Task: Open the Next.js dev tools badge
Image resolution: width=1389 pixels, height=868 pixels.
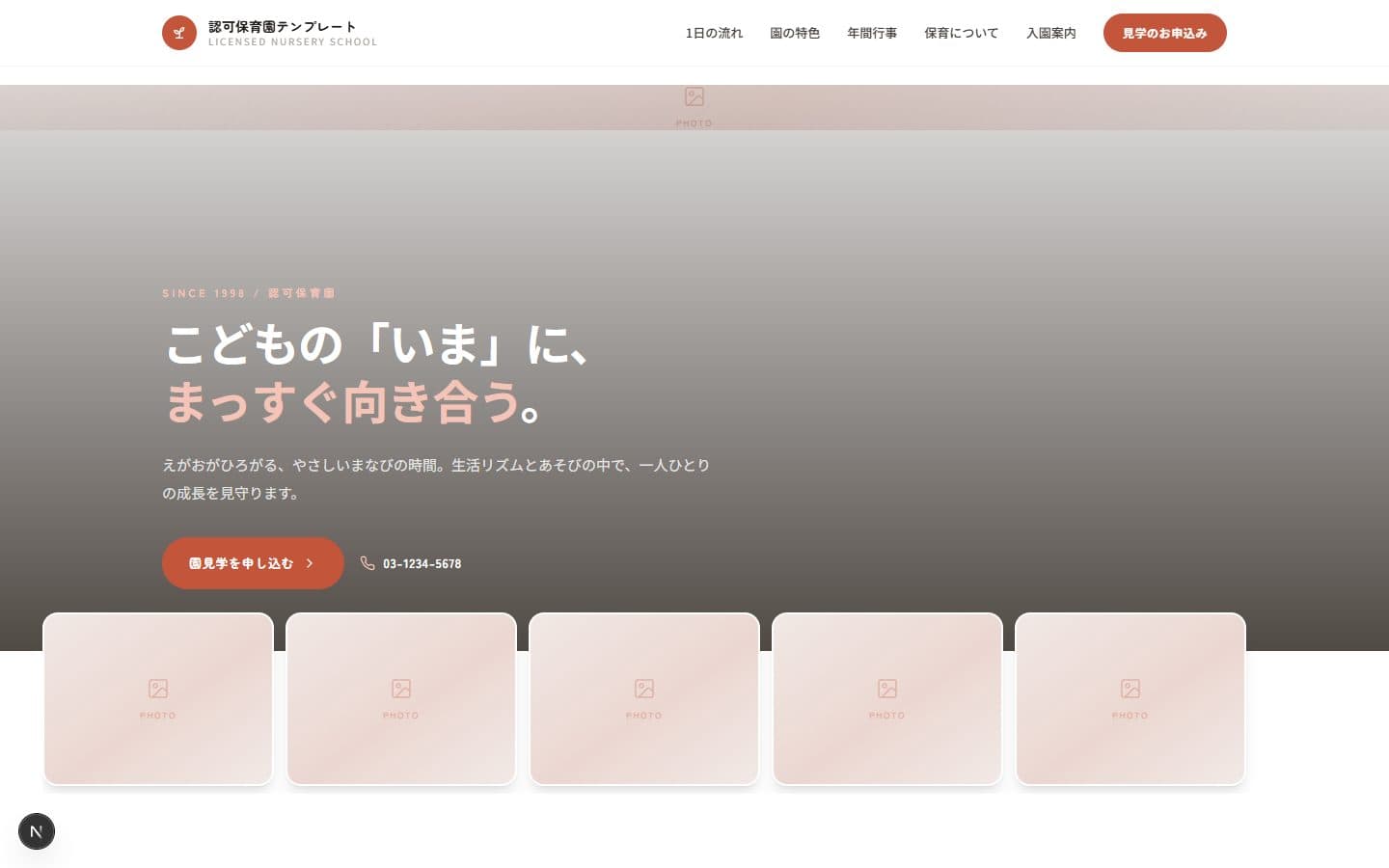Action: point(37,831)
